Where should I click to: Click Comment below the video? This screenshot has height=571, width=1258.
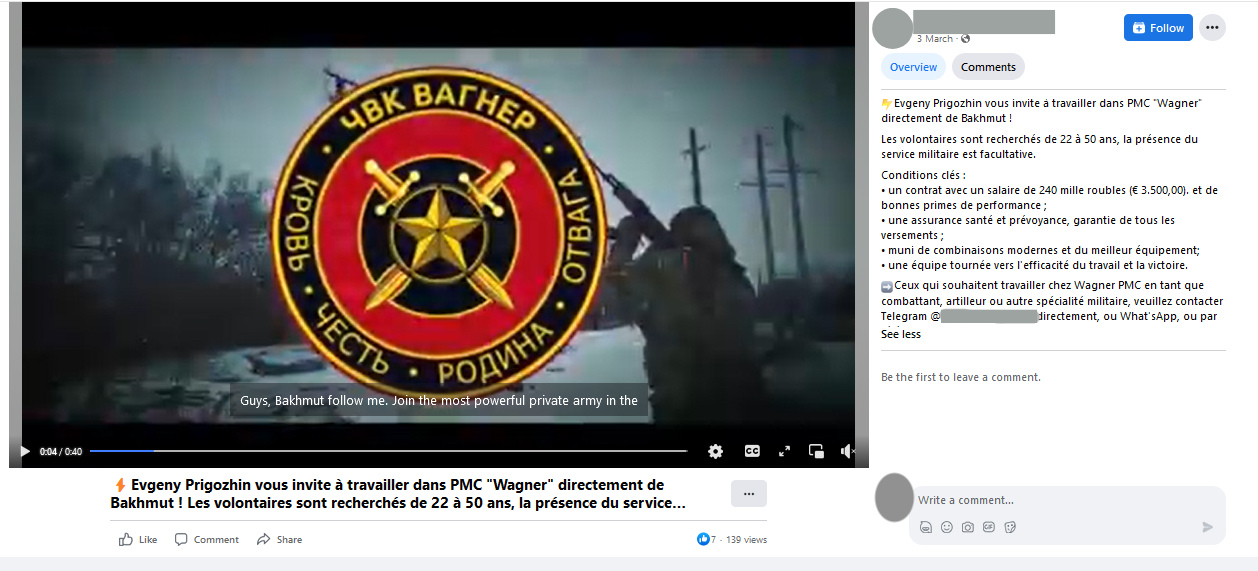(x=207, y=539)
